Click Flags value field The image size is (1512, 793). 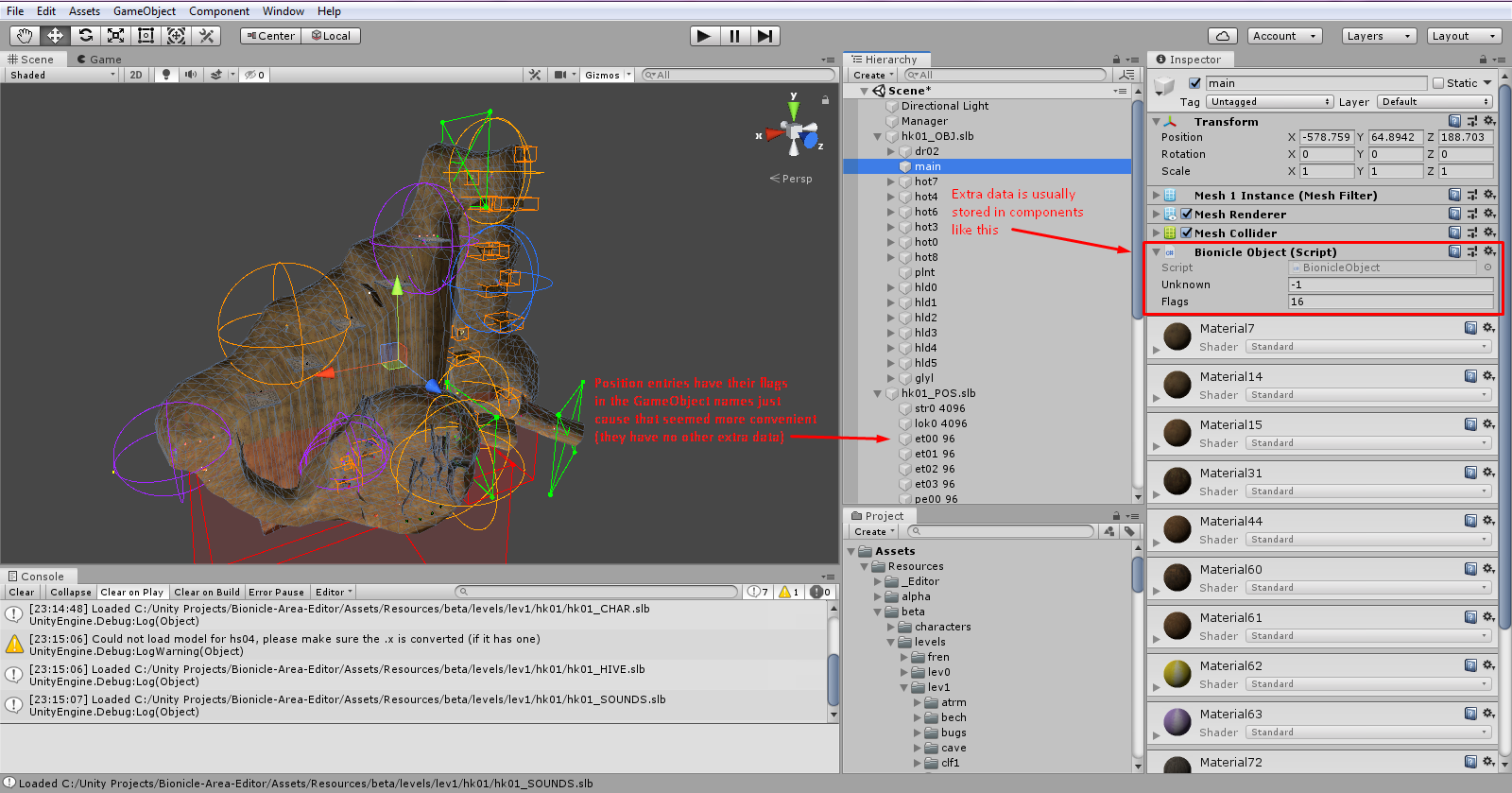(1391, 302)
